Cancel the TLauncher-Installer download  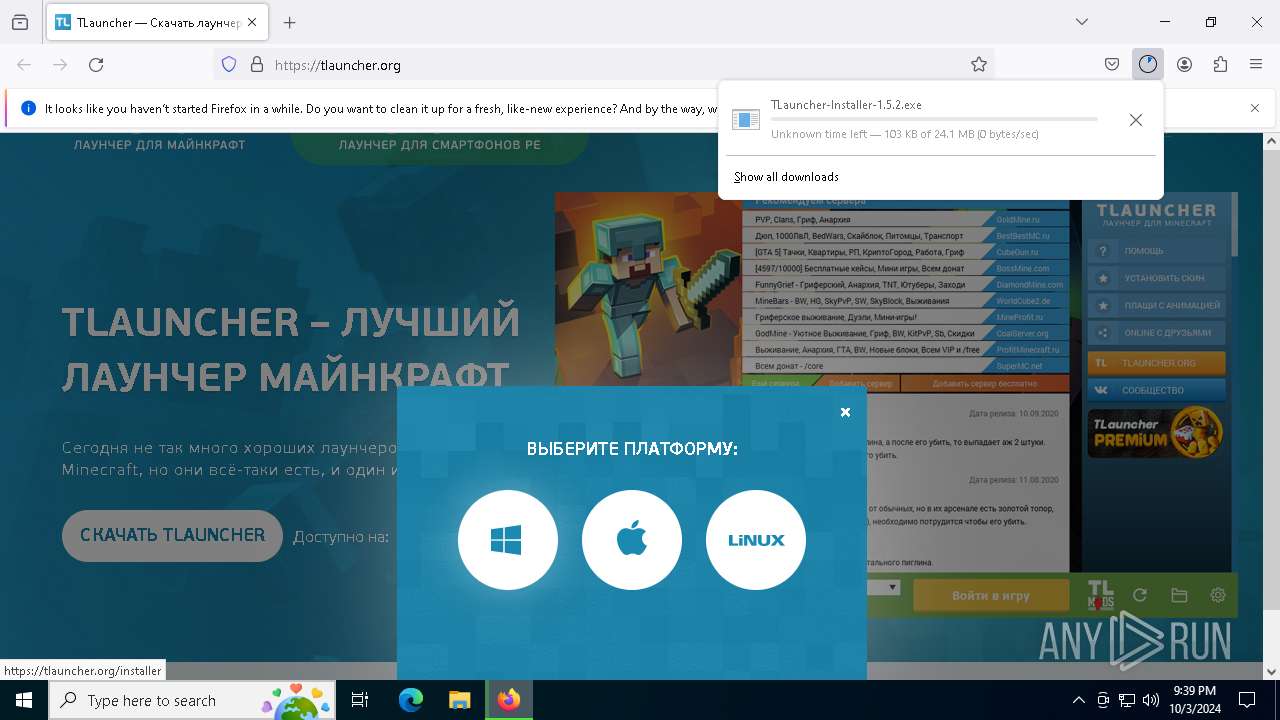(x=1135, y=120)
